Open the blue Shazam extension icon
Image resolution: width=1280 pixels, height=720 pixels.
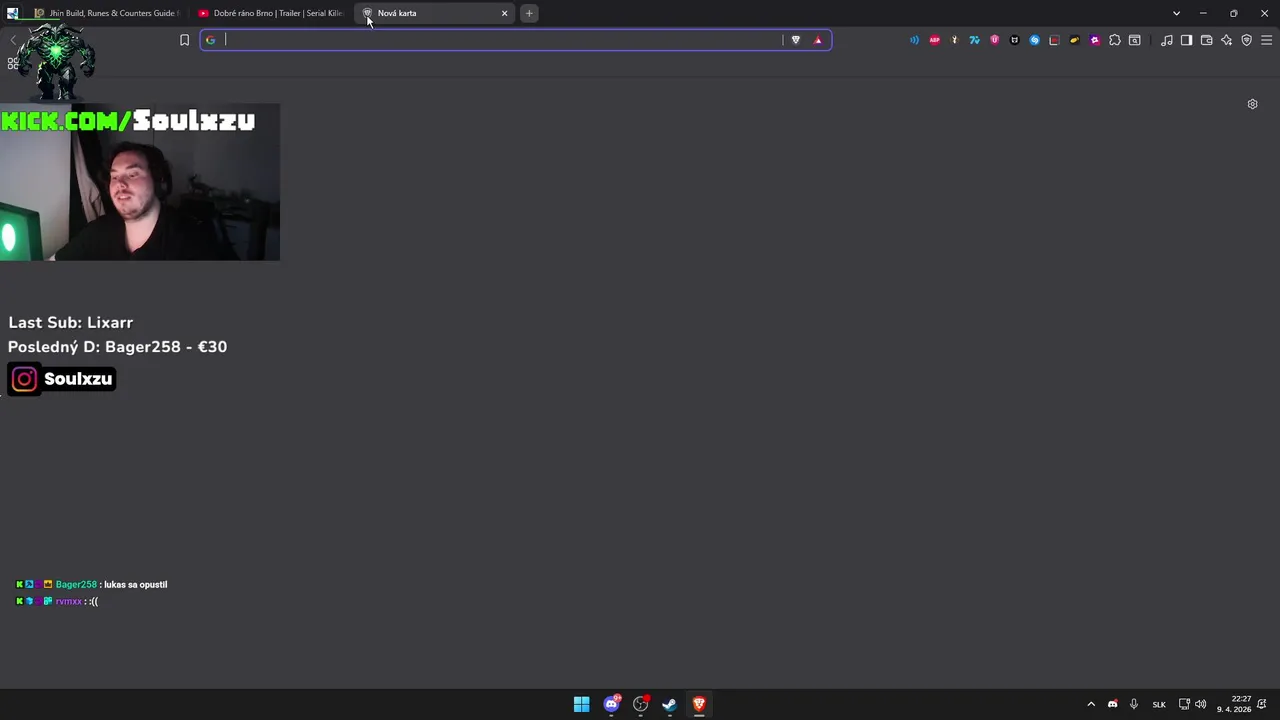[x=1035, y=40]
